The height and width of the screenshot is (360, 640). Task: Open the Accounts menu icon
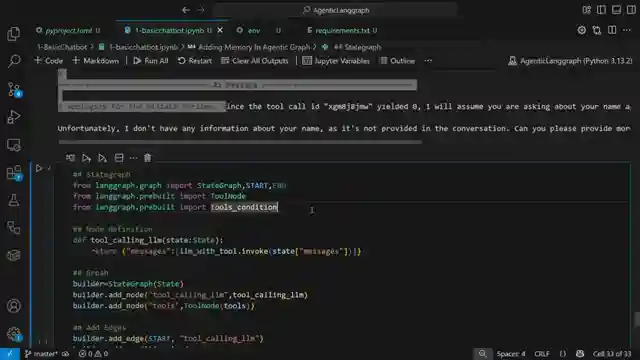click(13, 306)
